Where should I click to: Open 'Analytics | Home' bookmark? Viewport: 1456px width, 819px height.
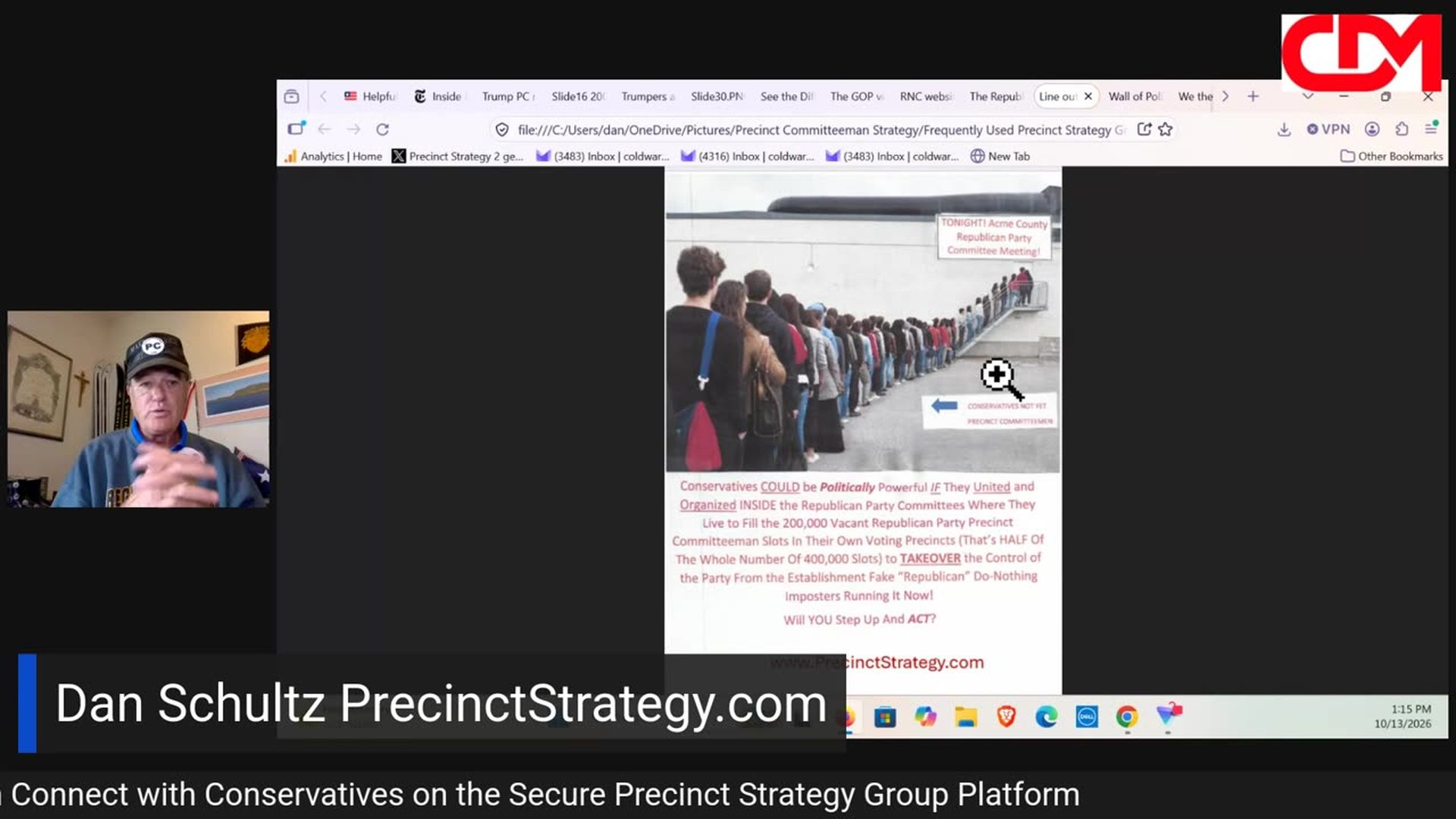coord(333,156)
